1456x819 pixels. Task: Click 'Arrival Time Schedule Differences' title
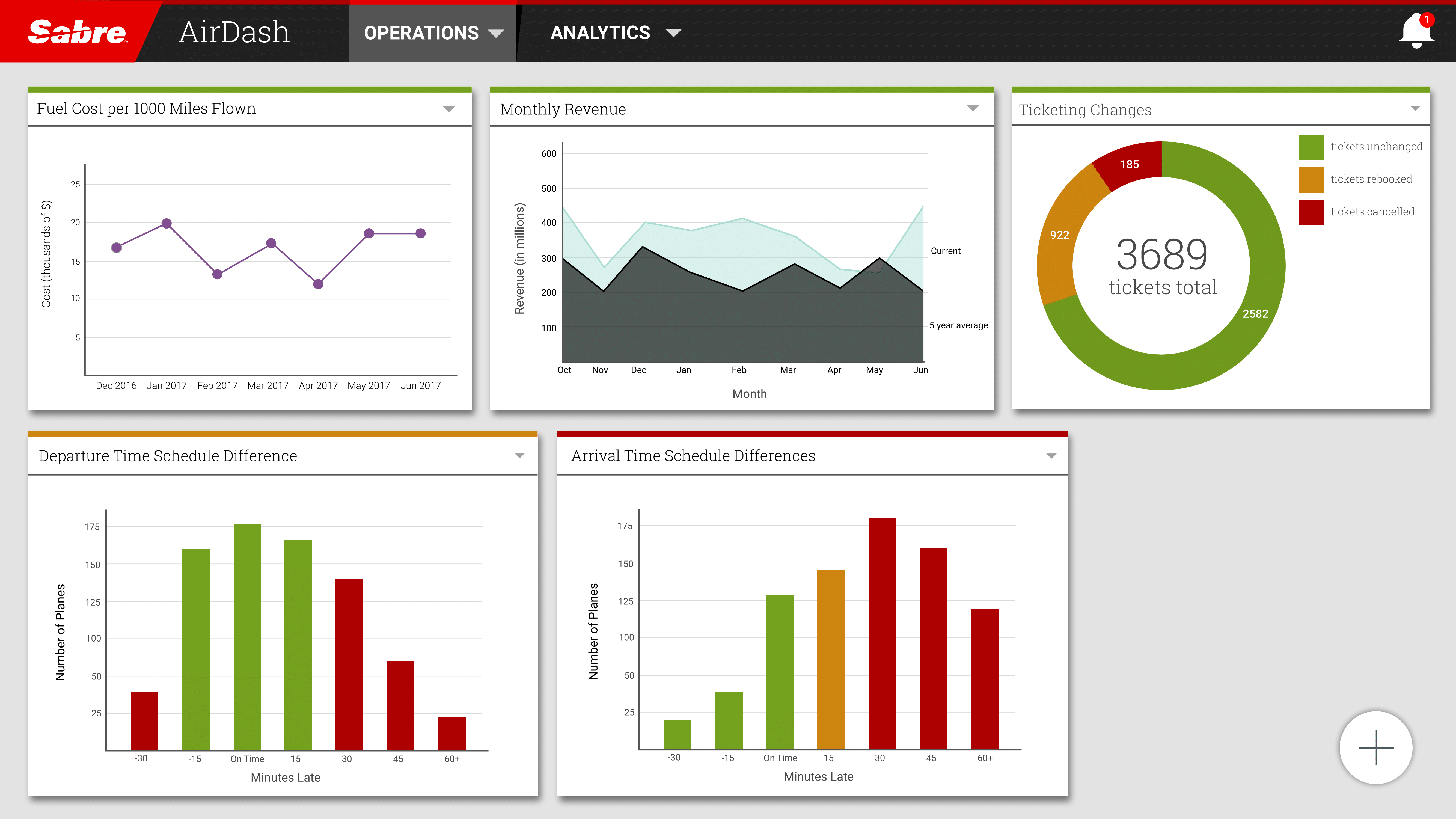(x=693, y=456)
